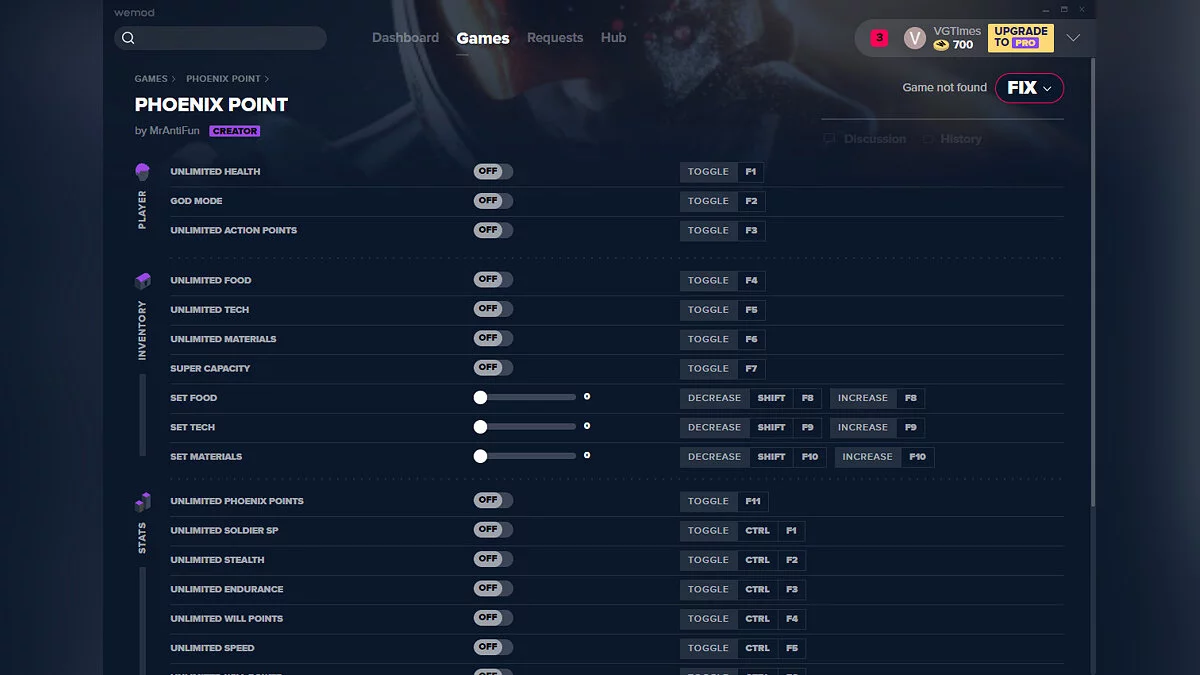
Task: Toggle Unlimited Health on
Action: click(x=493, y=172)
